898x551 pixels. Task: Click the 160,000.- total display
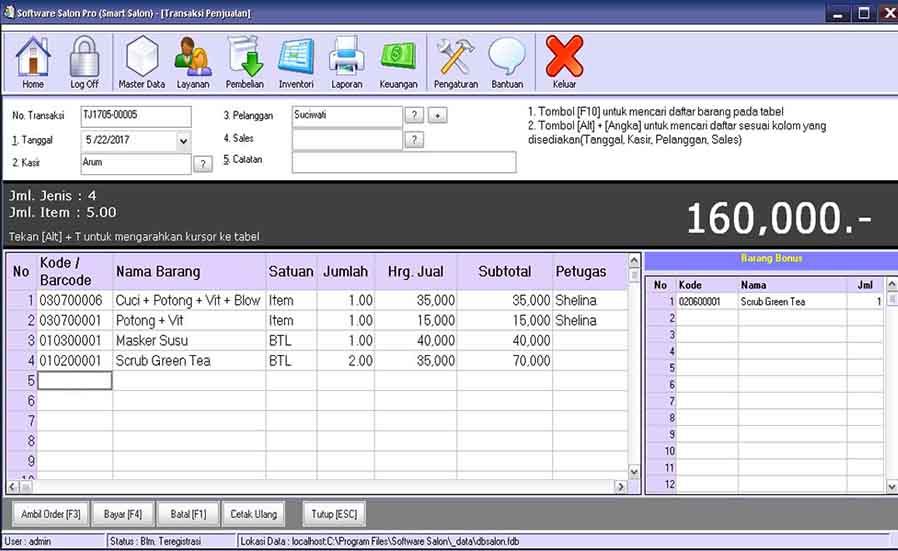(779, 219)
